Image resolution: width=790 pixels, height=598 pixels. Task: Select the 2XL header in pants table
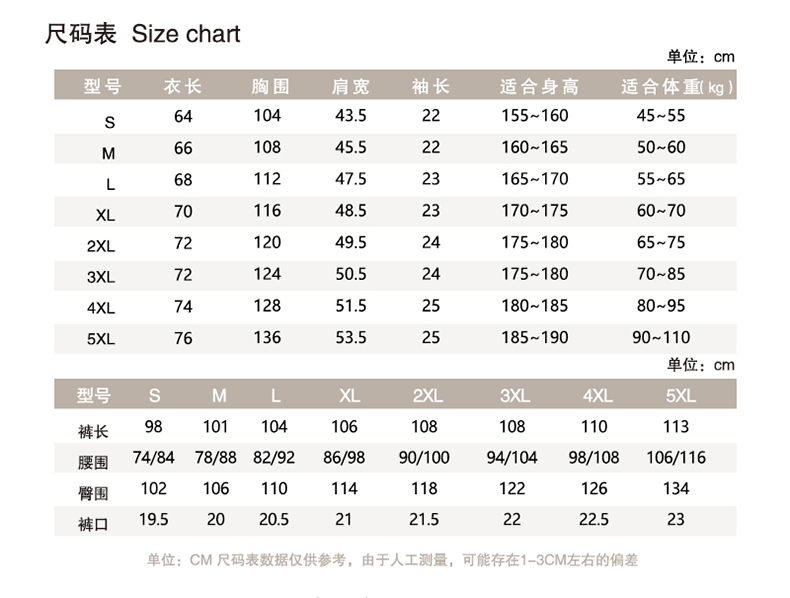coord(426,395)
